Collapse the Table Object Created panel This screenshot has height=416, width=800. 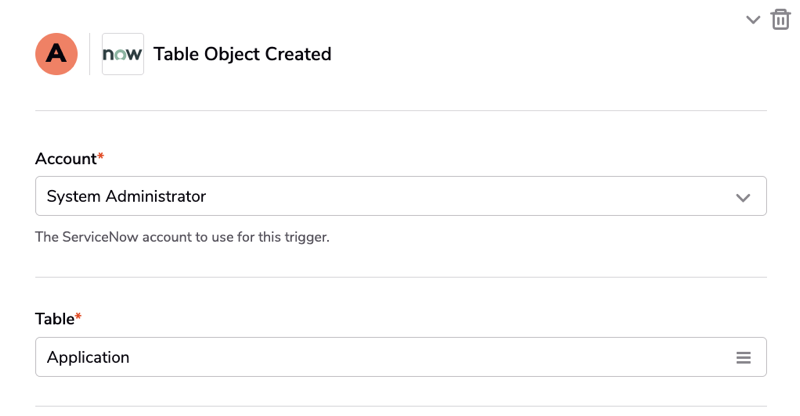tap(753, 20)
